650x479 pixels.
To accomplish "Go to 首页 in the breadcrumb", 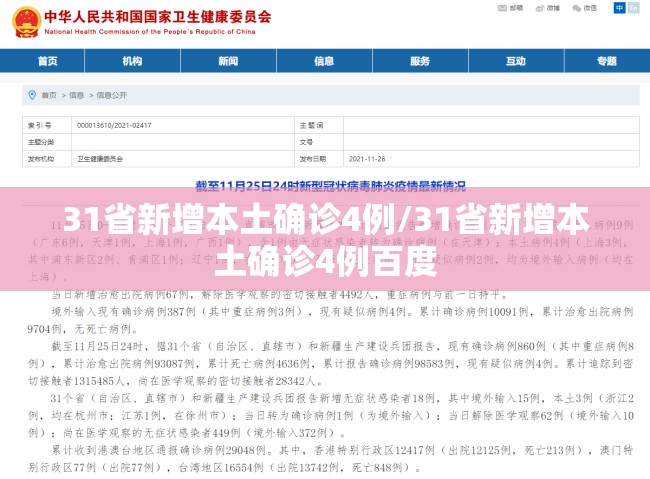I will (49, 95).
